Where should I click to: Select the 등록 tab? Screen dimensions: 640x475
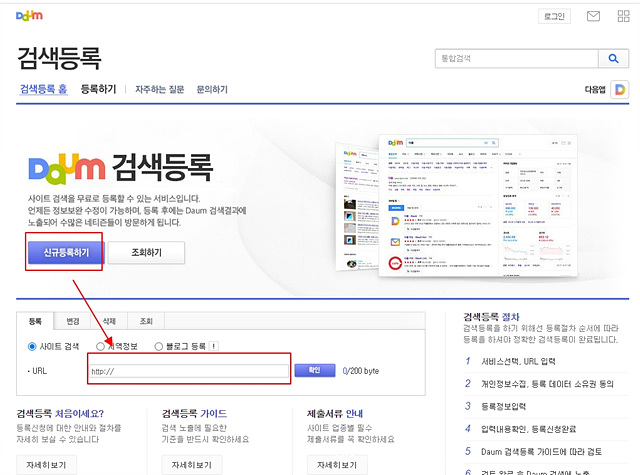point(35,321)
